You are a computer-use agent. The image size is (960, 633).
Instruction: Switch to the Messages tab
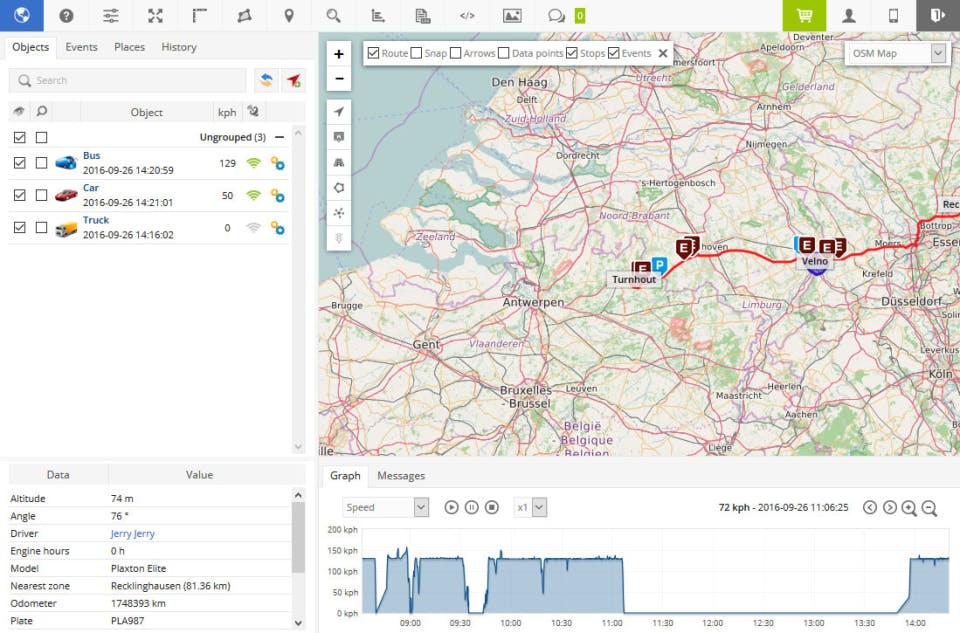401,476
